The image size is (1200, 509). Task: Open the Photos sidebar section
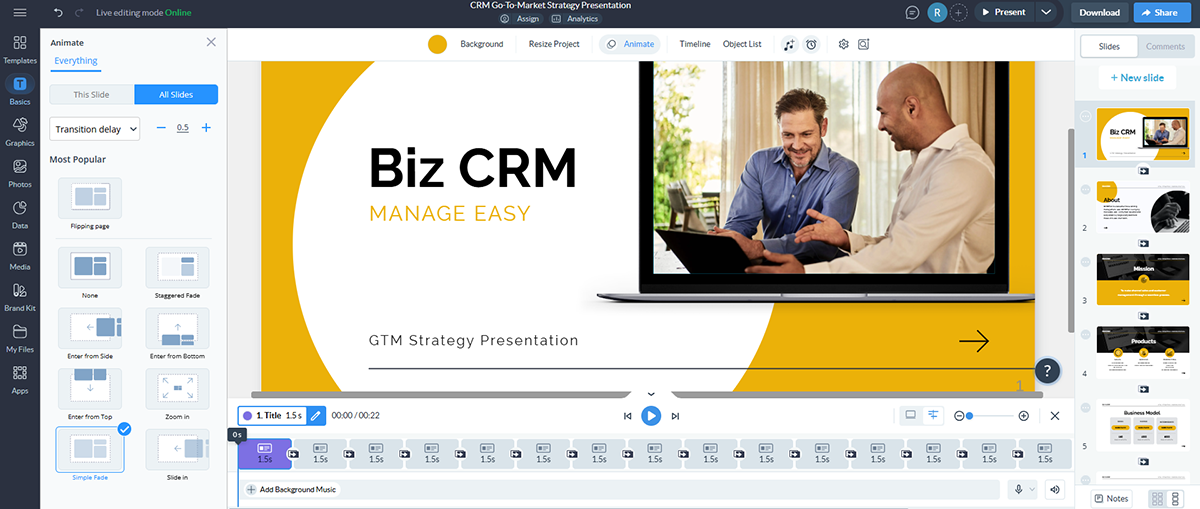click(20, 171)
